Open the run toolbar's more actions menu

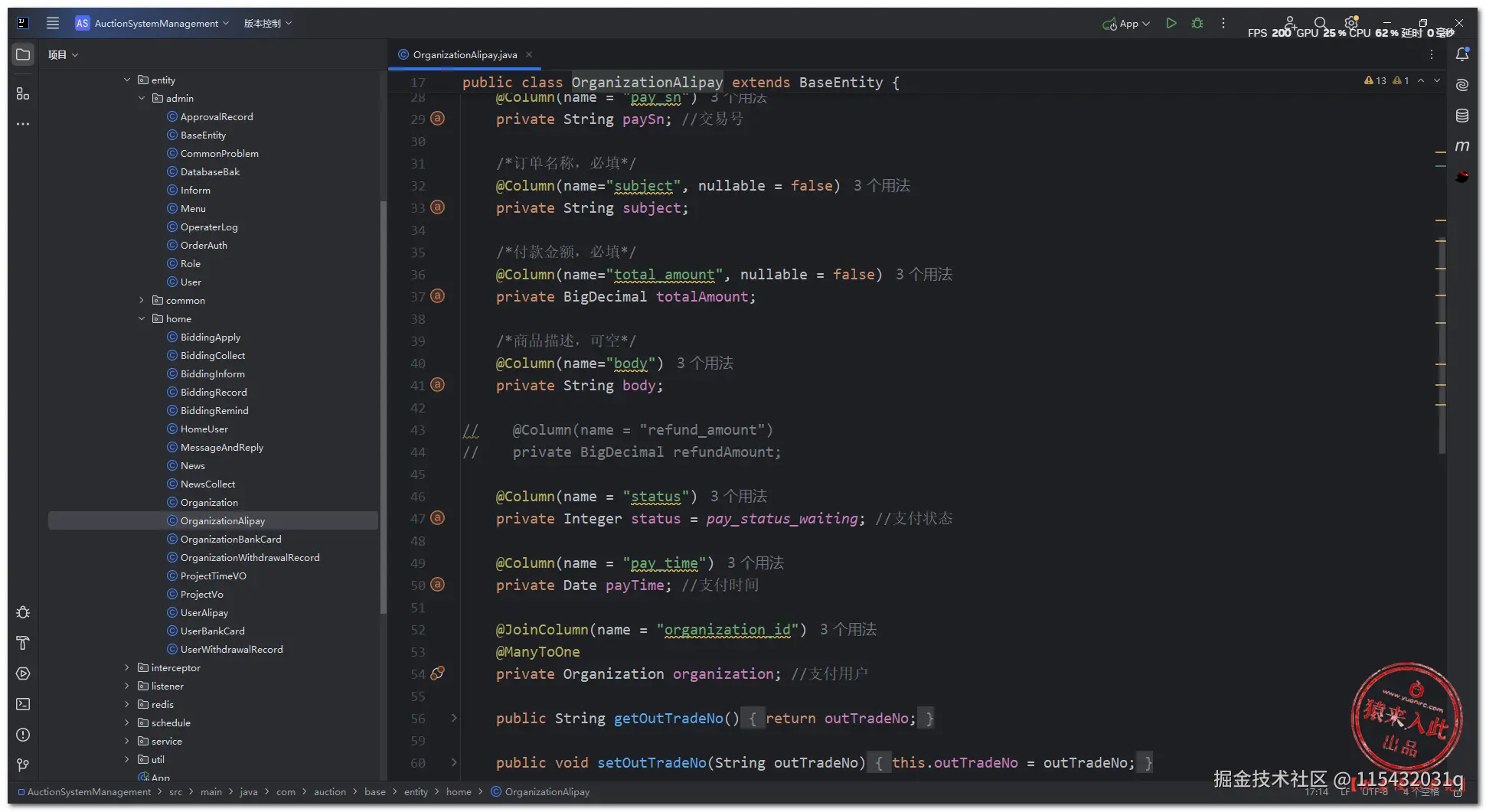pos(1223,23)
